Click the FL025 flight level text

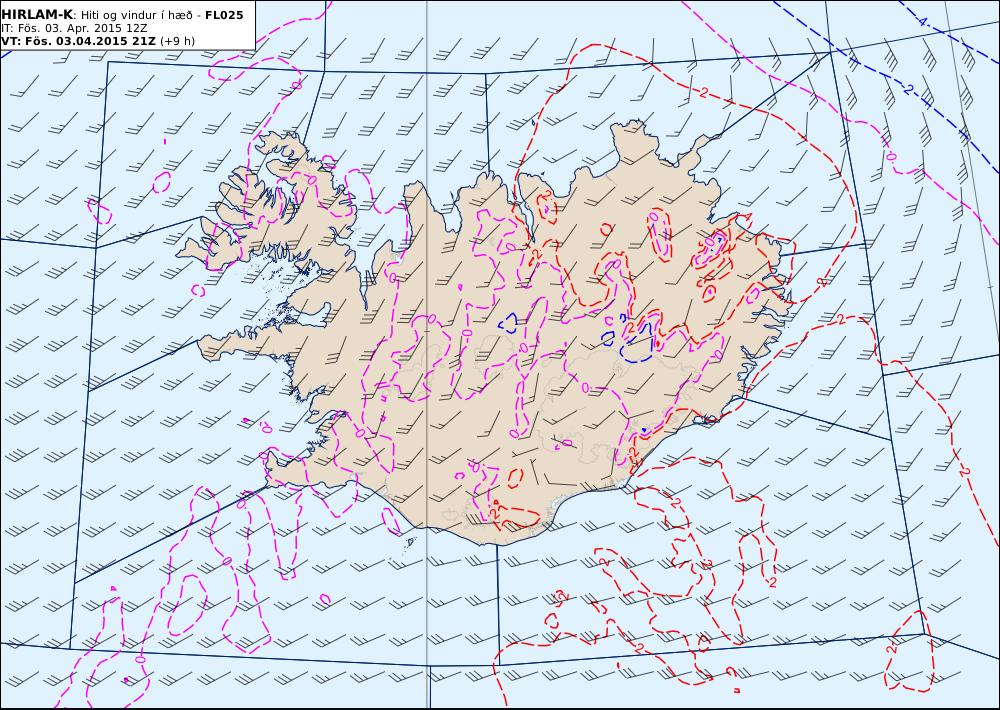point(224,15)
